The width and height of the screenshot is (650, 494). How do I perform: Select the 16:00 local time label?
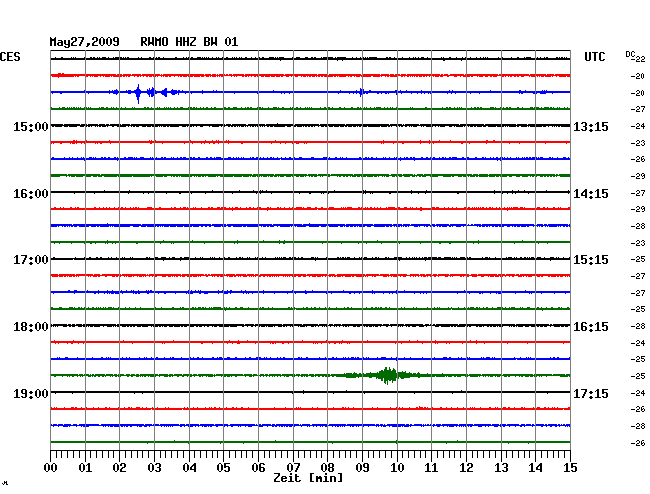31,194
